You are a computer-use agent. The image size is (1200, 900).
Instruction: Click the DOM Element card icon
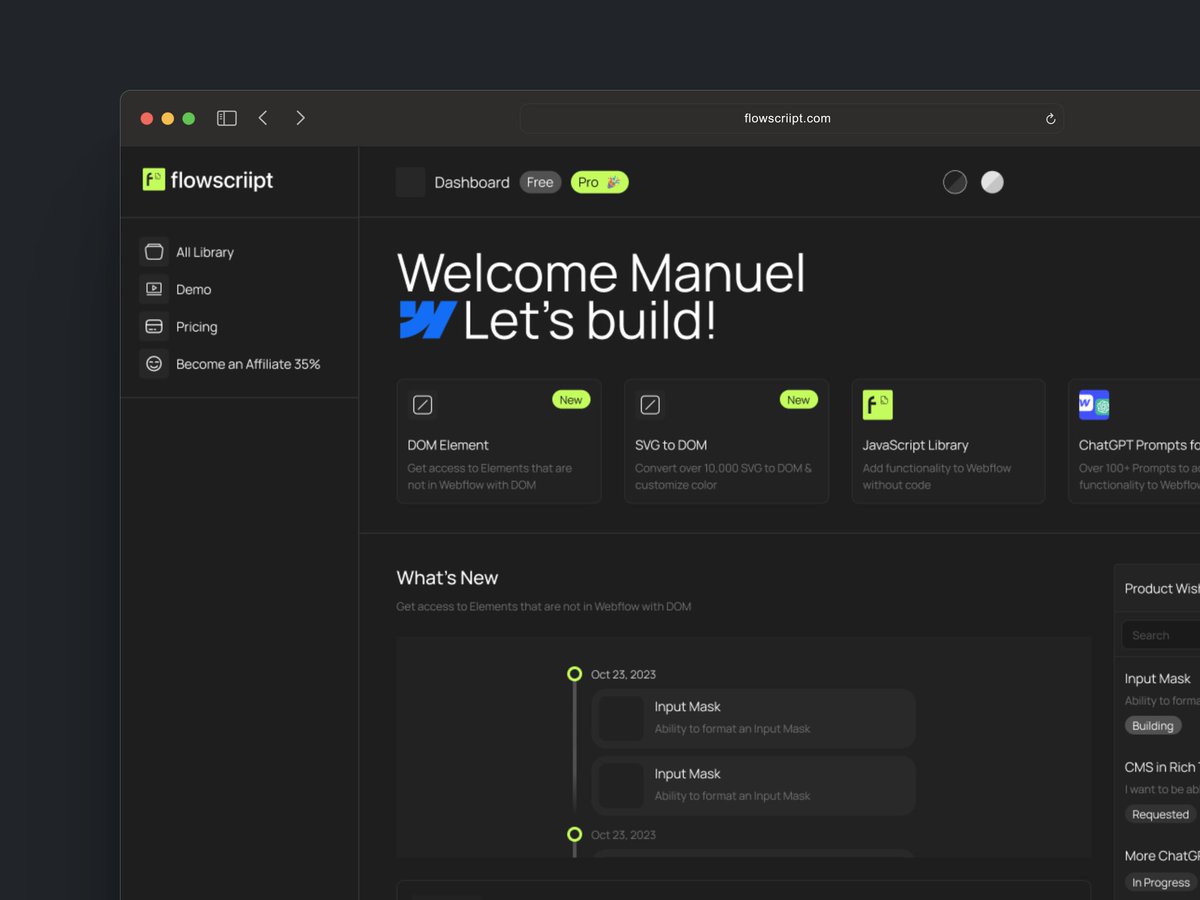pos(423,405)
